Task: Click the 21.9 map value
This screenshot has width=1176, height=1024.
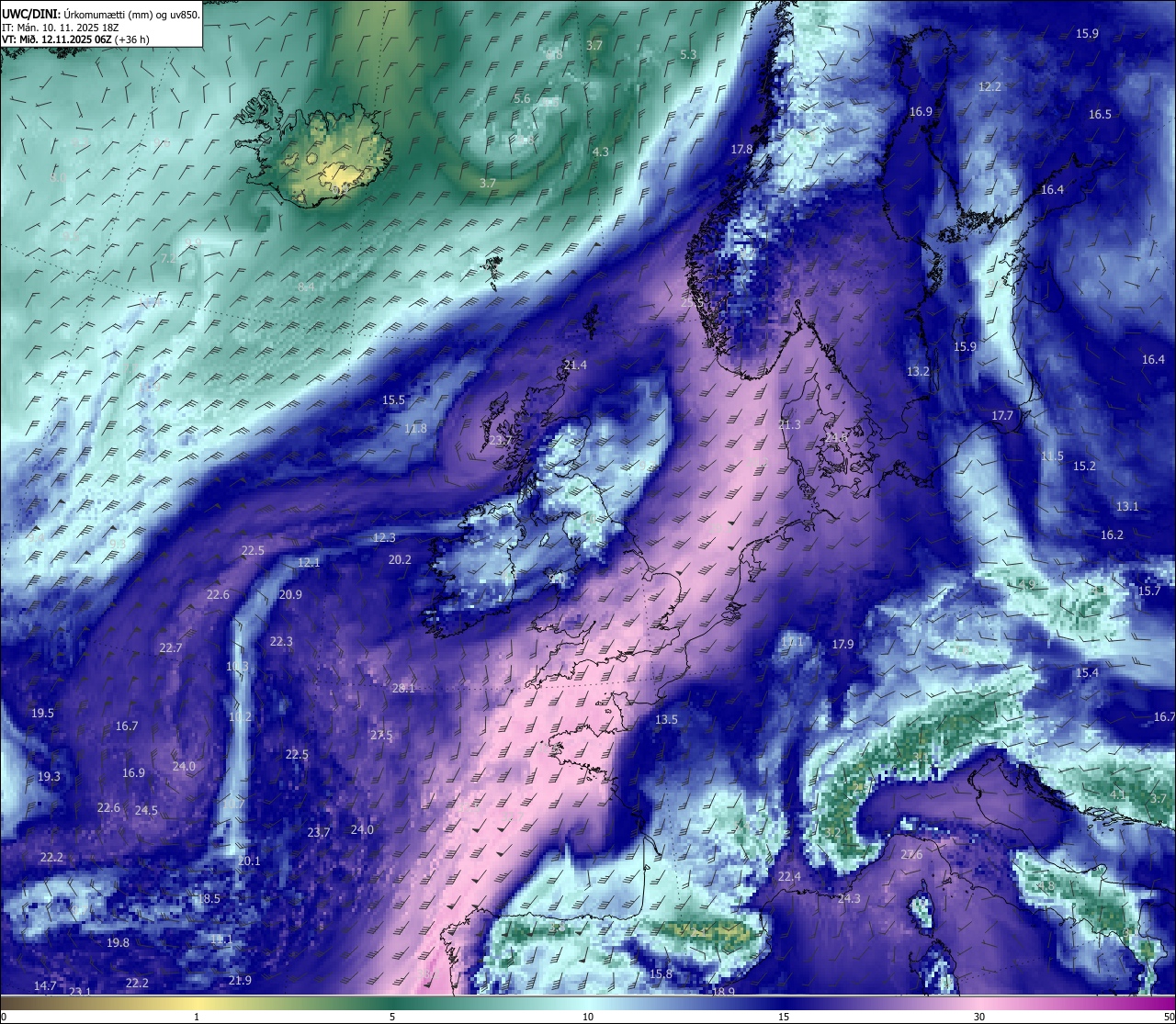Action: [240, 980]
